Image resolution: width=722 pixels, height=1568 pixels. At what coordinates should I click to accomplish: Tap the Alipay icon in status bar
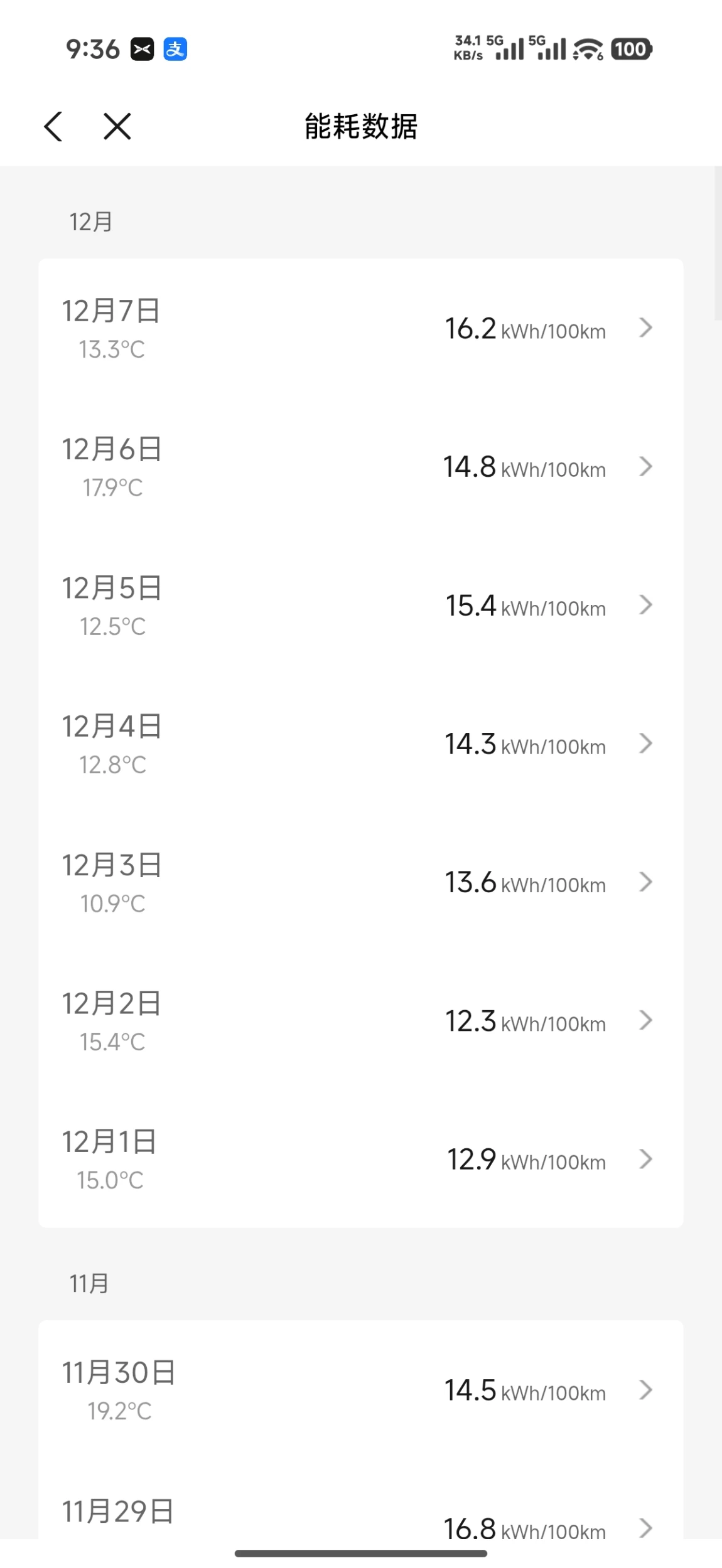pos(175,49)
